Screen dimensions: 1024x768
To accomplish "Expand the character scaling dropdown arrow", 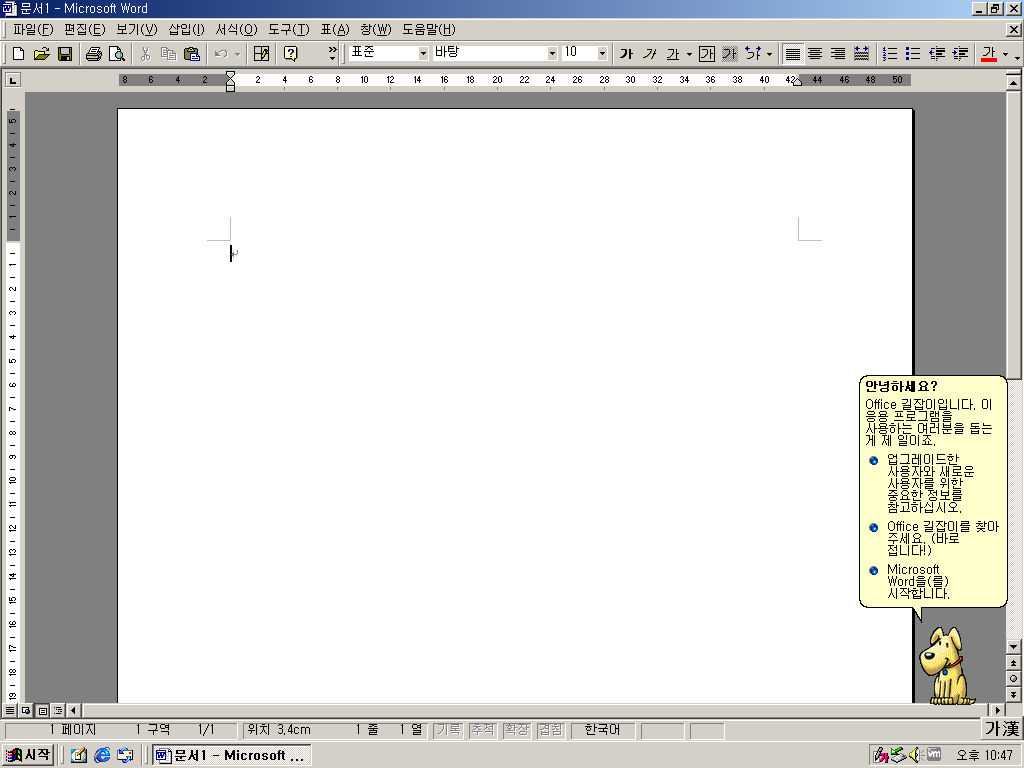I will click(769, 54).
